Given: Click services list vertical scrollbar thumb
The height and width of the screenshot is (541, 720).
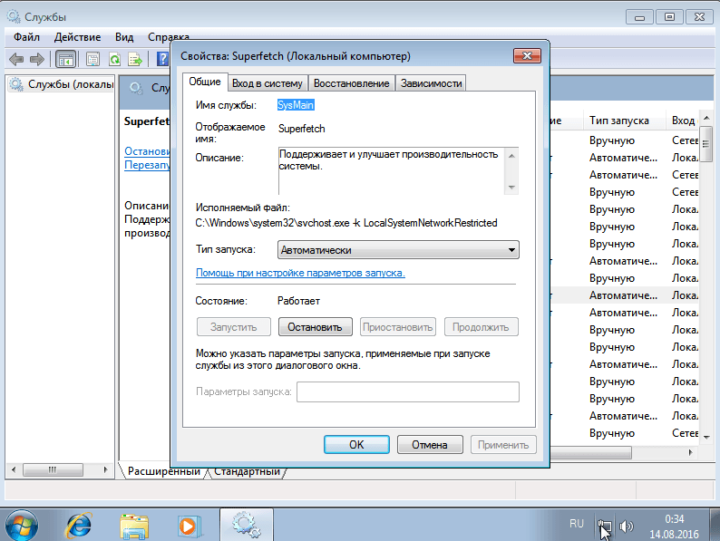Looking at the screenshot, I should [706, 143].
